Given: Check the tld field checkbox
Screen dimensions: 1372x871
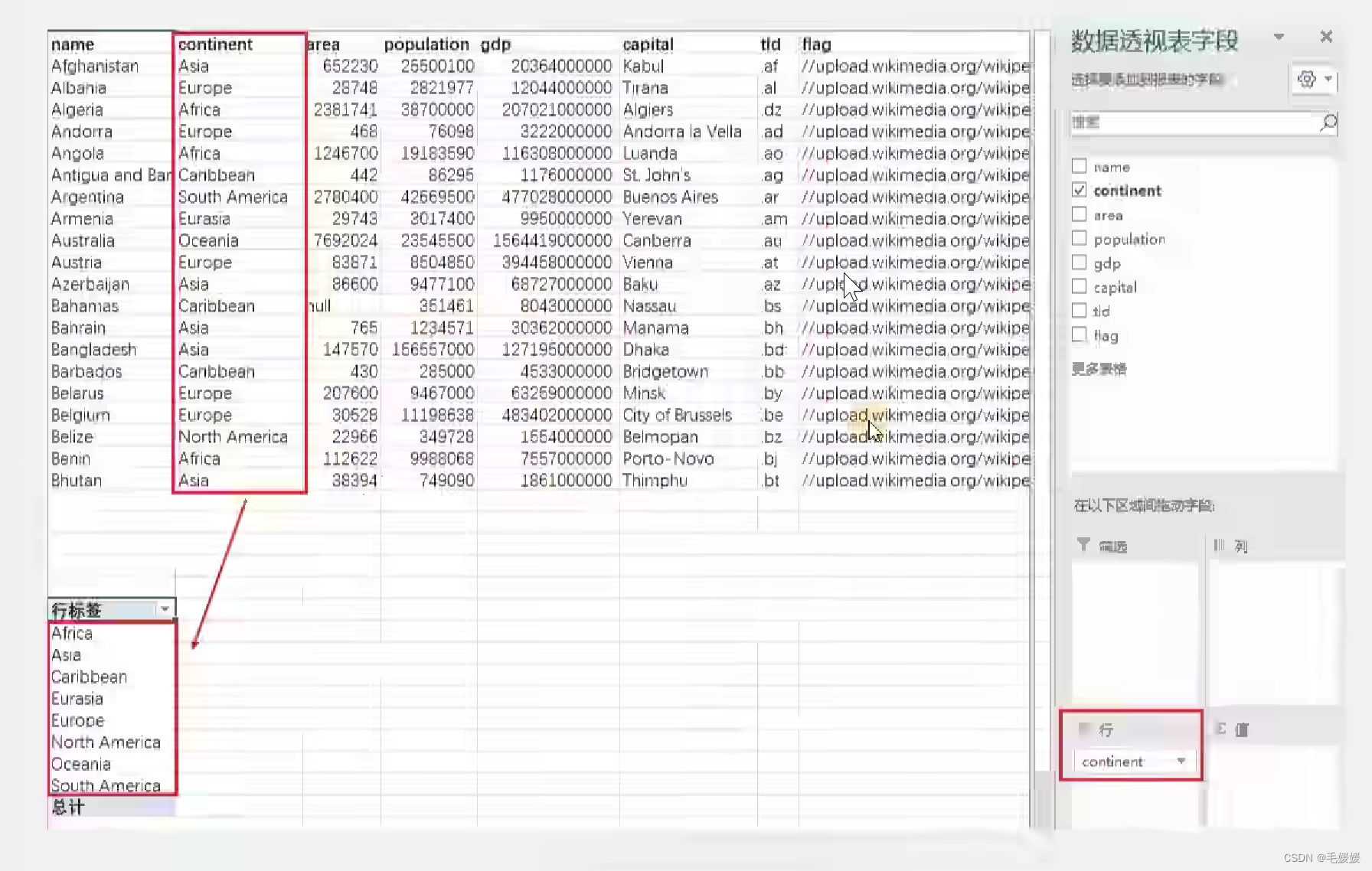Looking at the screenshot, I should point(1079,310).
